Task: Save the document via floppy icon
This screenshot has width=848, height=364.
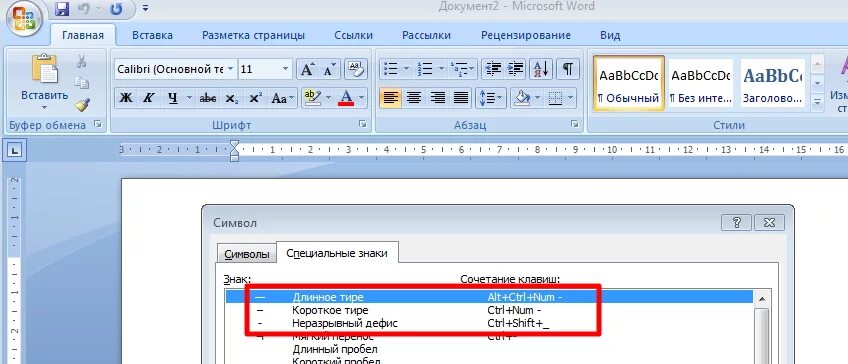Action: [x=62, y=9]
